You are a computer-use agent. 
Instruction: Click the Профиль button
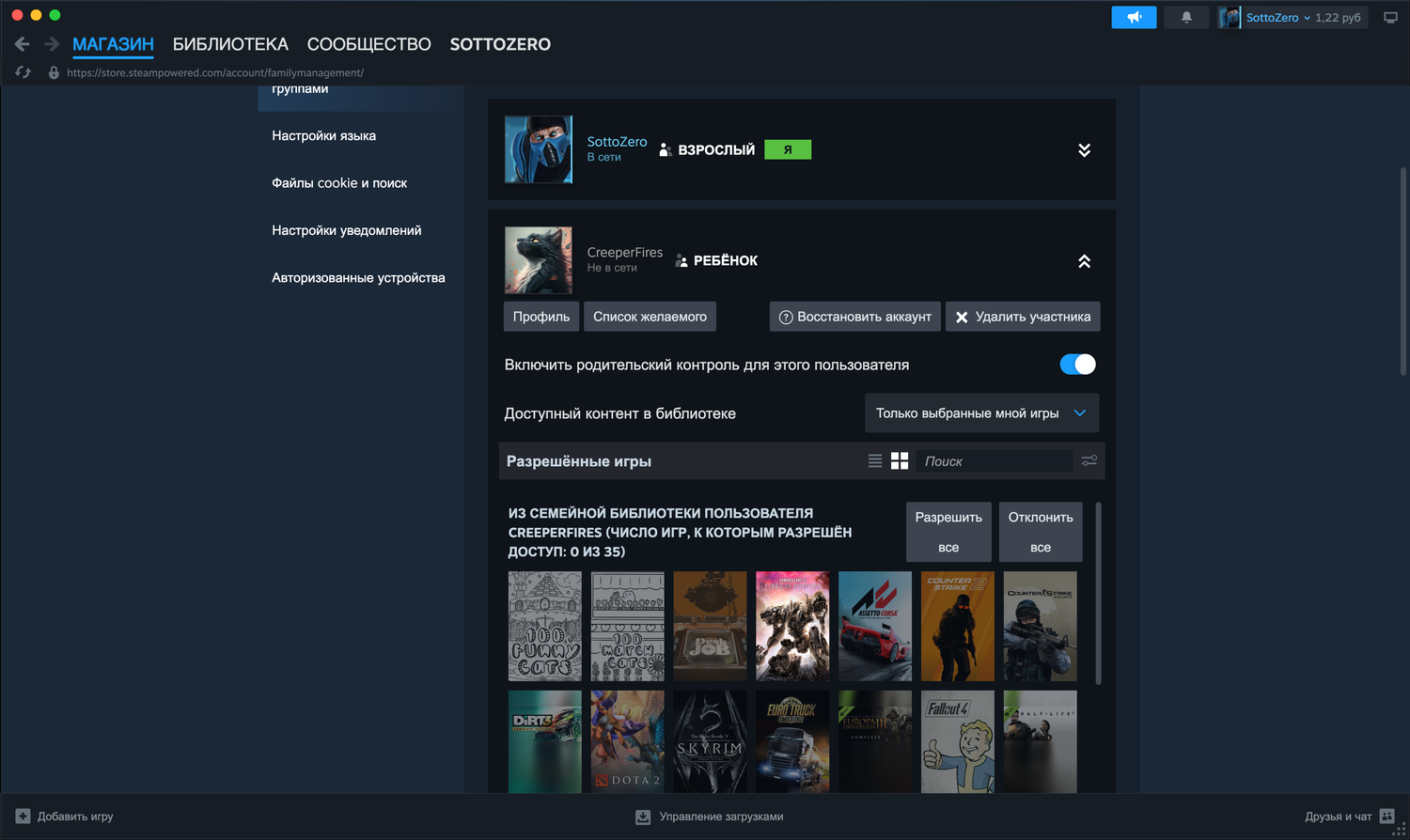point(541,317)
